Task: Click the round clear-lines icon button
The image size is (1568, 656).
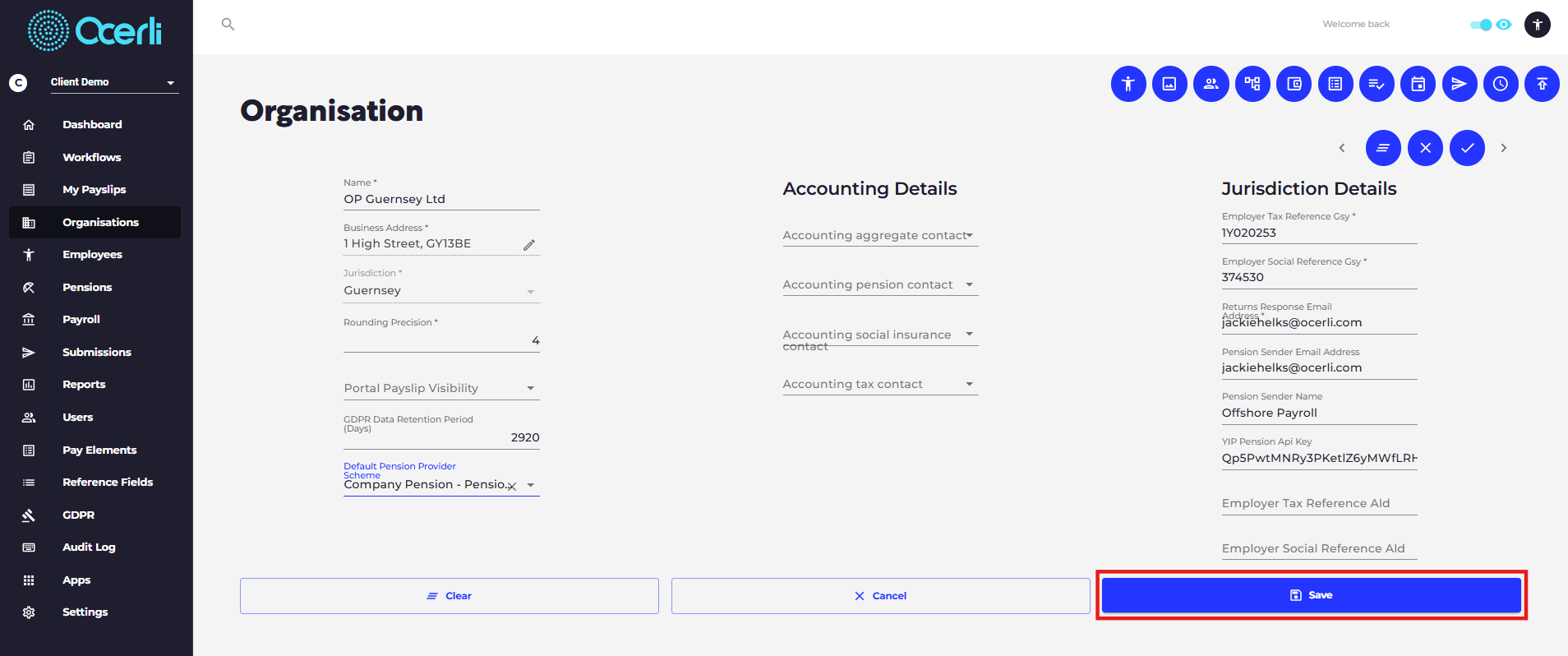Action: pos(1383,148)
